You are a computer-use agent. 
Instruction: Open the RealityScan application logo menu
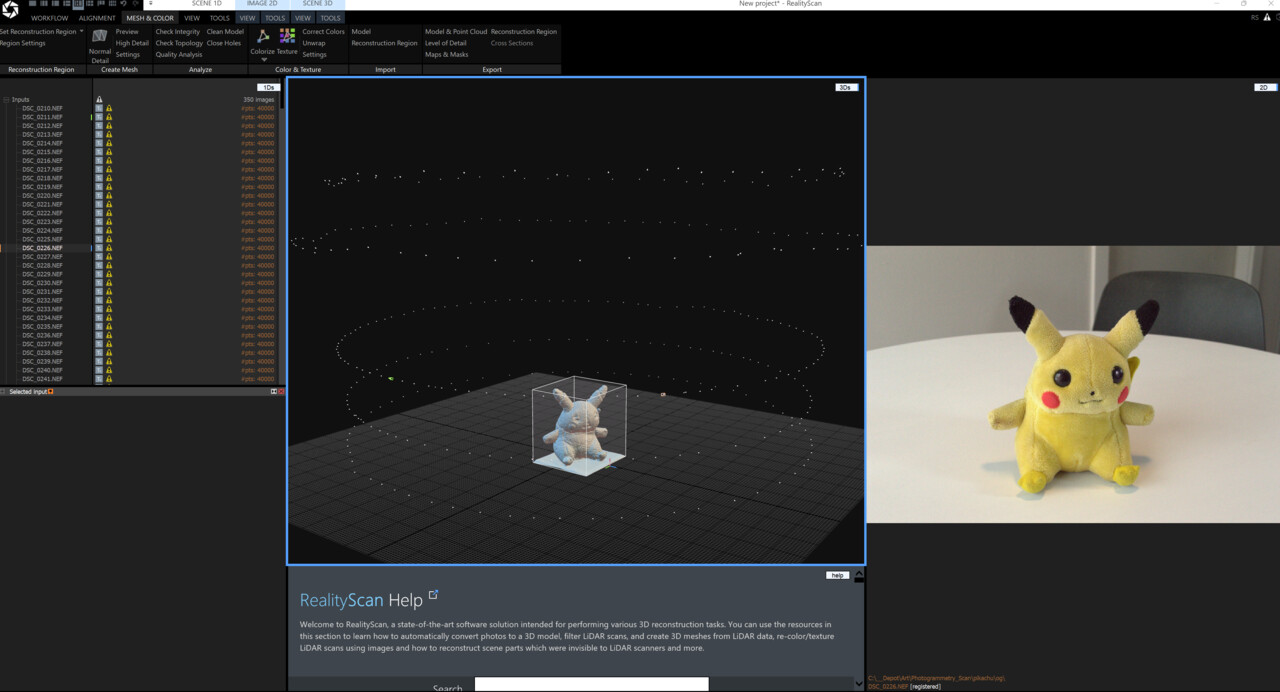[10, 10]
